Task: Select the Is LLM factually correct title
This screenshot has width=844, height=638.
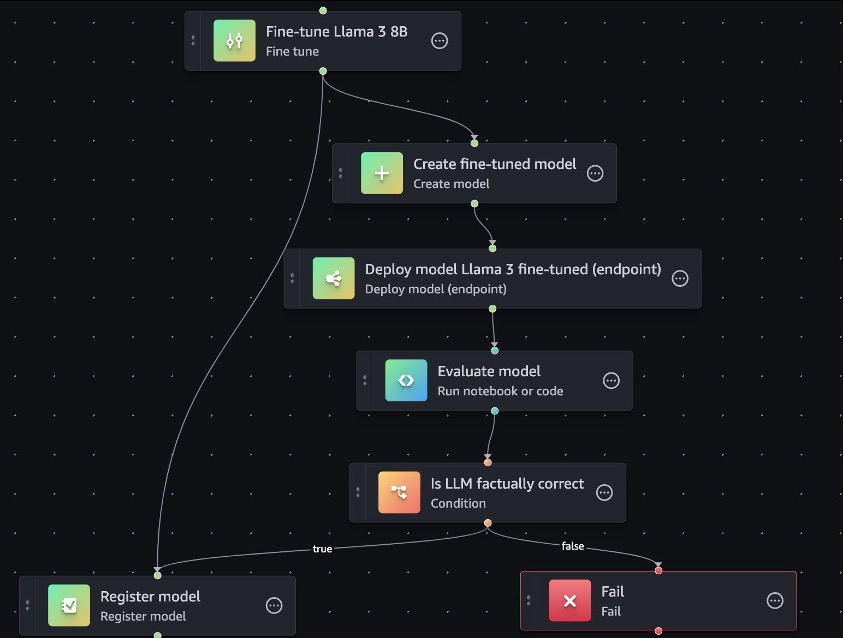Action: coord(507,484)
